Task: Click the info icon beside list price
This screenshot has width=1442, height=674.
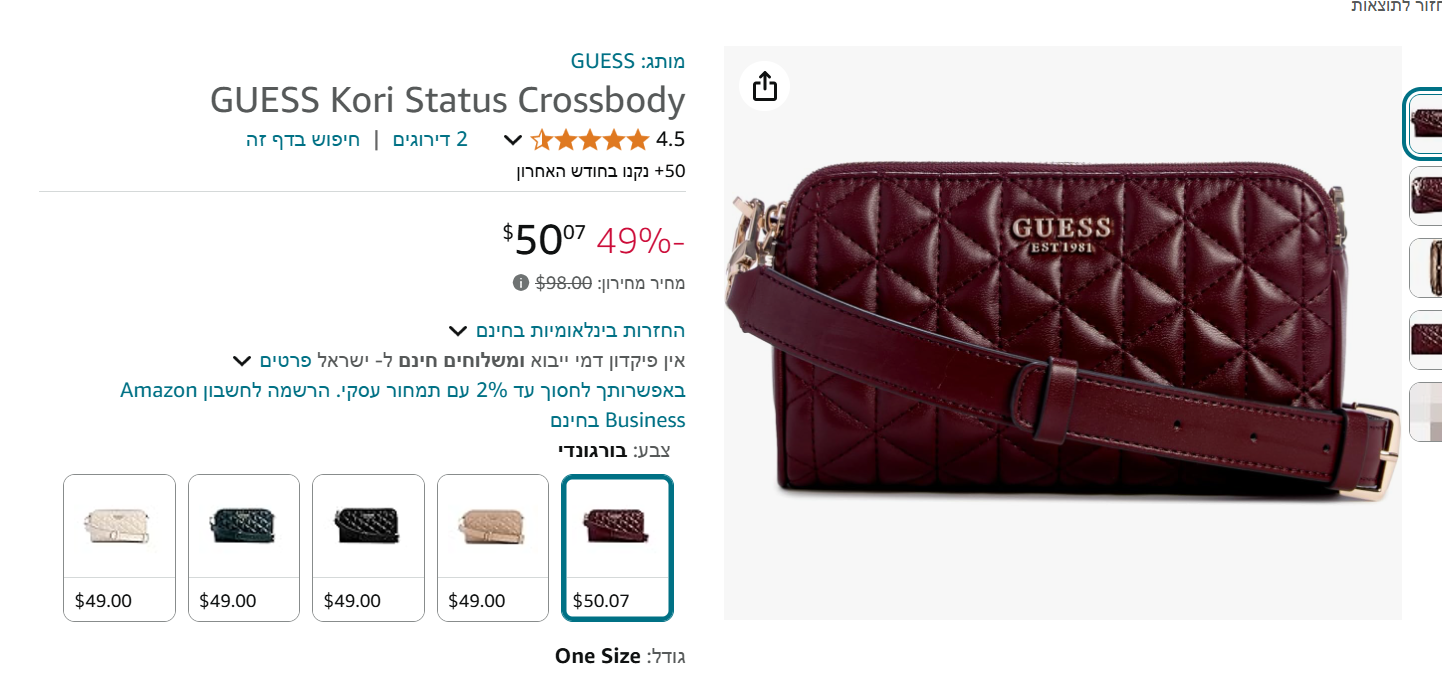Action: tap(520, 283)
